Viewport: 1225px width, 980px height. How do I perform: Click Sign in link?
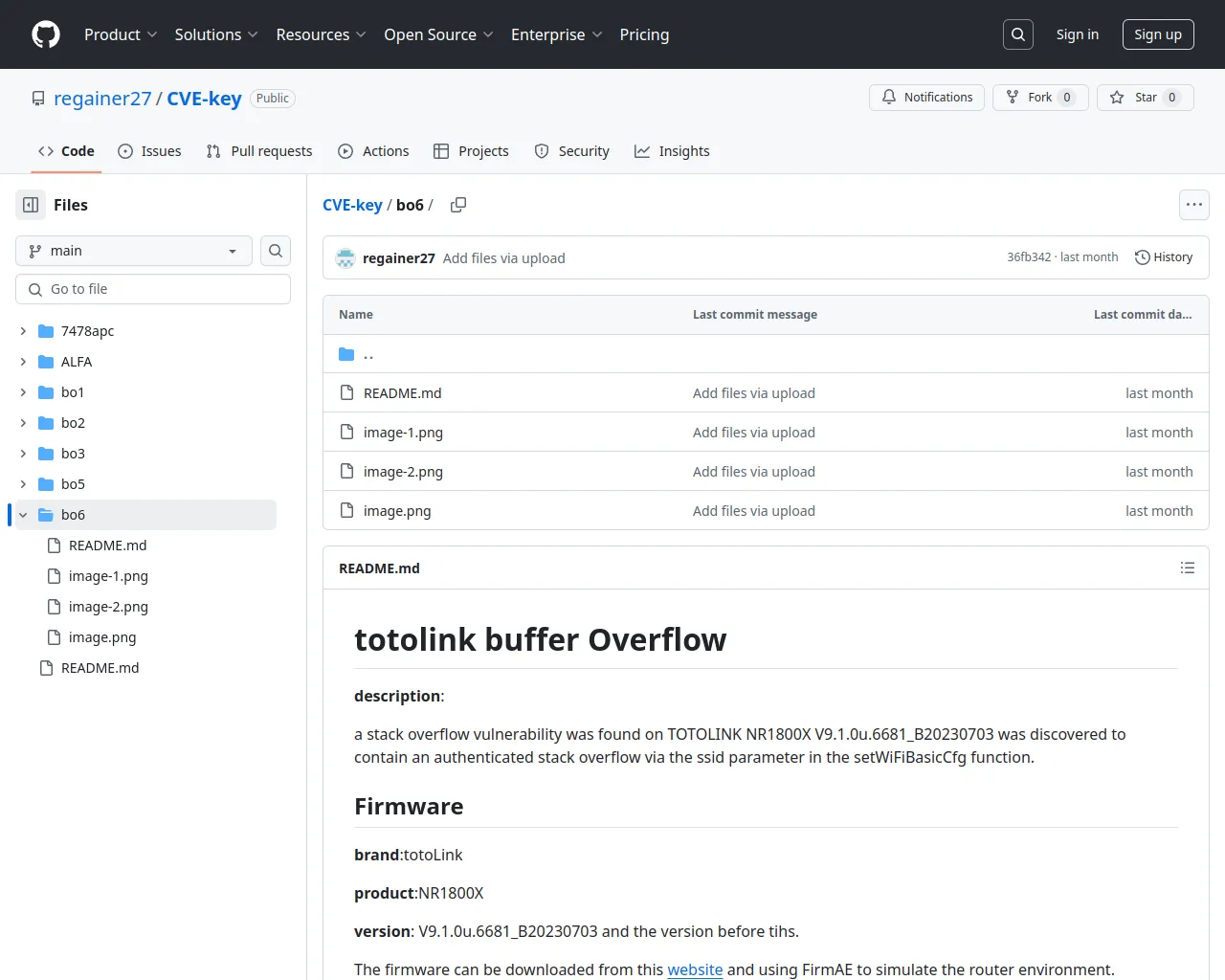(x=1078, y=34)
